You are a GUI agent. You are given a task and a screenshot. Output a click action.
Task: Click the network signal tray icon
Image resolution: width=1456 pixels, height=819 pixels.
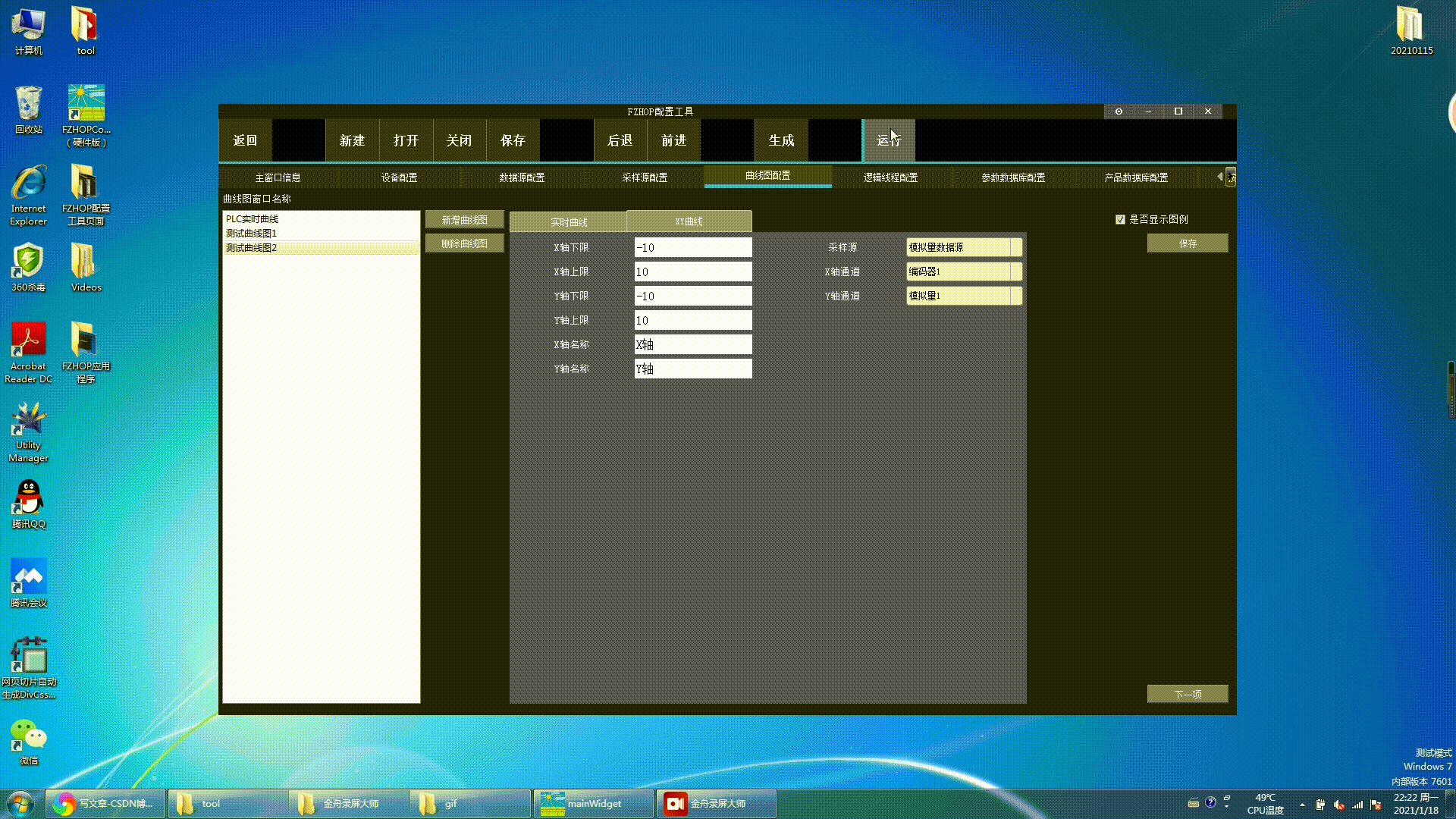[x=1357, y=805]
